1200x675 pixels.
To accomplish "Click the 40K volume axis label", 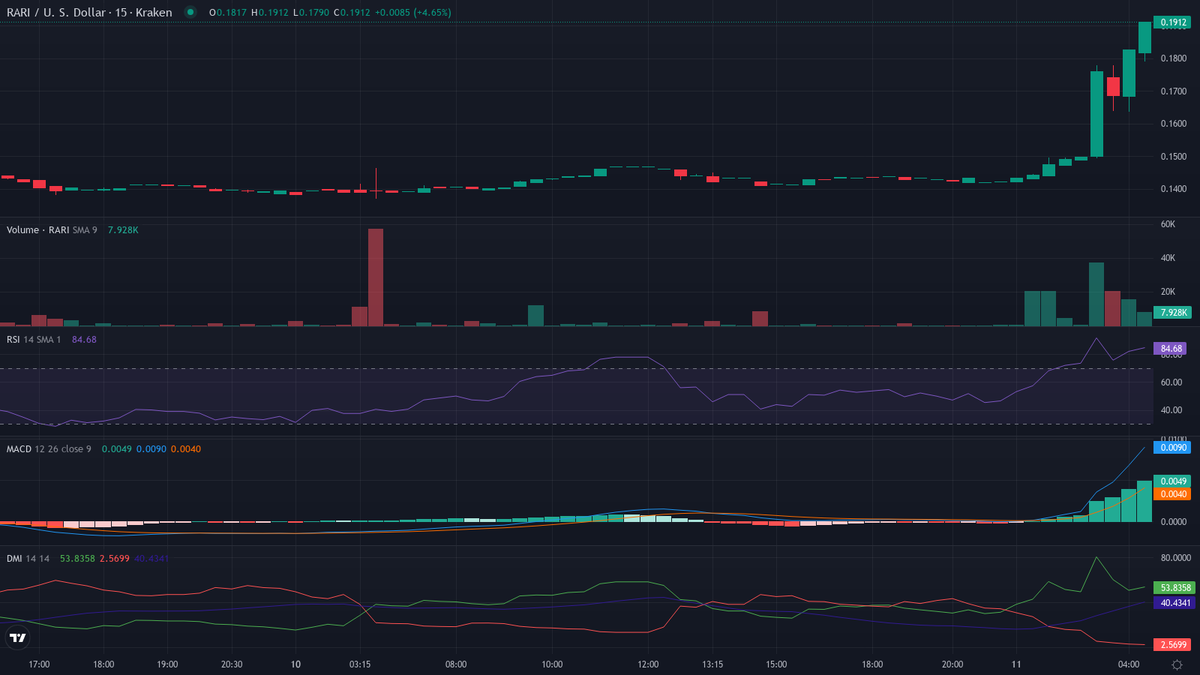I will click(1167, 258).
